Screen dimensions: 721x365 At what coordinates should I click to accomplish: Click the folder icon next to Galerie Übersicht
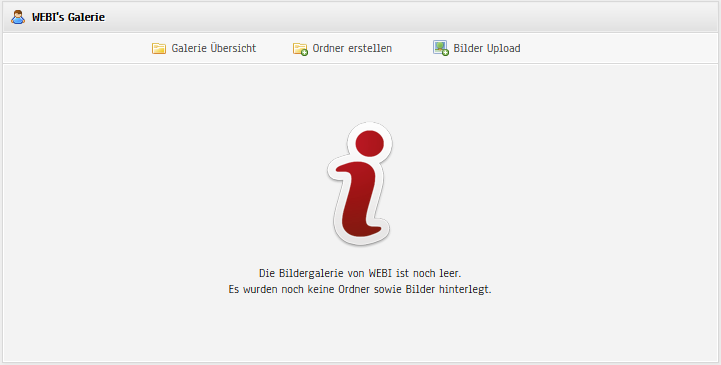point(159,48)
